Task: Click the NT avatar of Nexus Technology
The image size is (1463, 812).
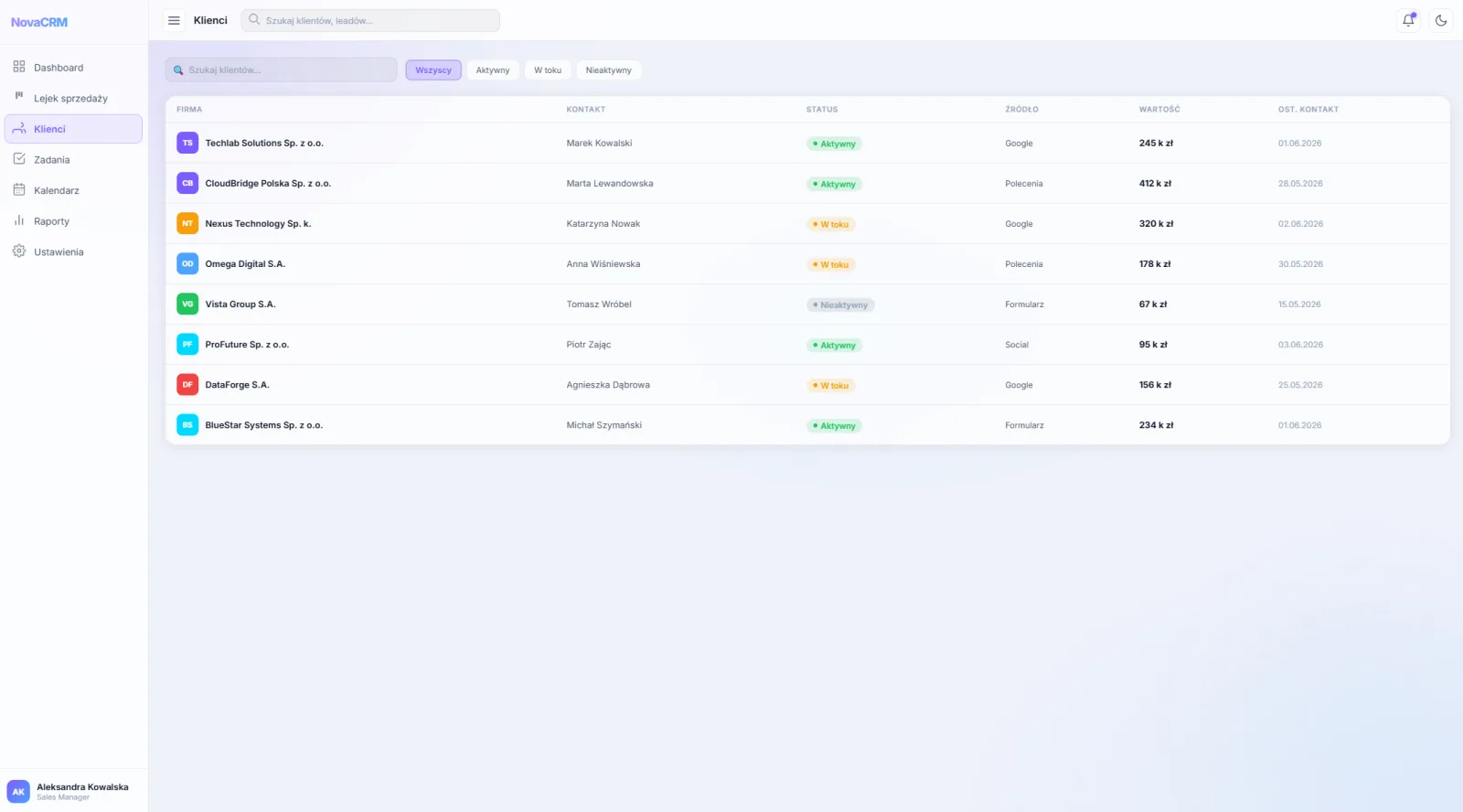Action: (187, 224)
